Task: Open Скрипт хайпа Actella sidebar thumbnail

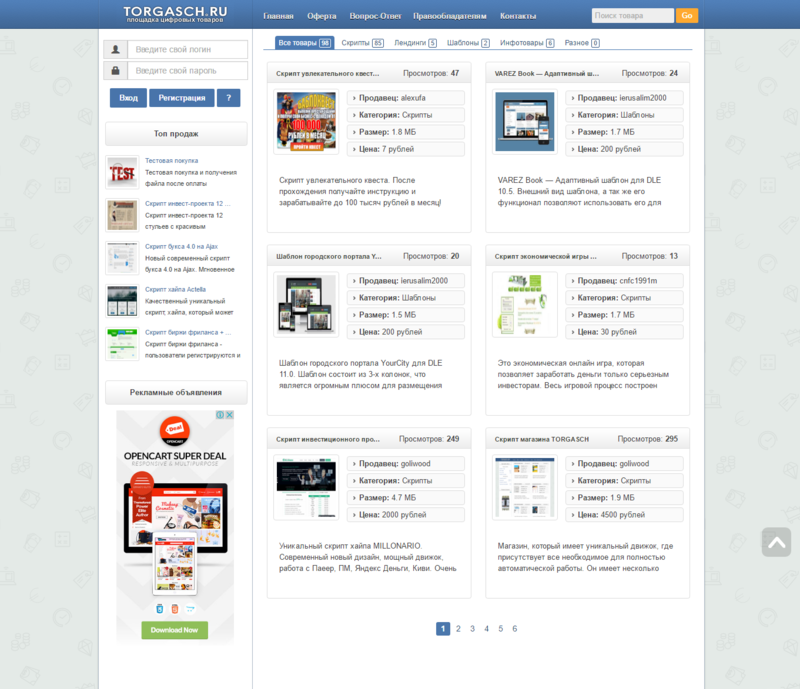Action: coord(122,301)
